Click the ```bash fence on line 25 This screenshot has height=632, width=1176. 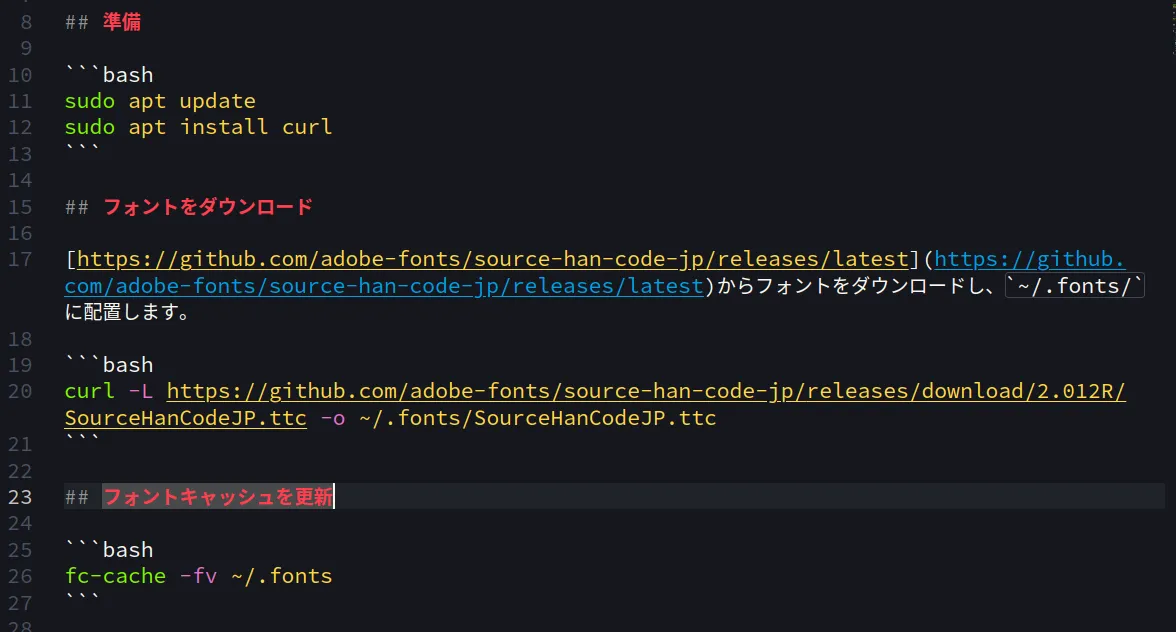[109, 550]
